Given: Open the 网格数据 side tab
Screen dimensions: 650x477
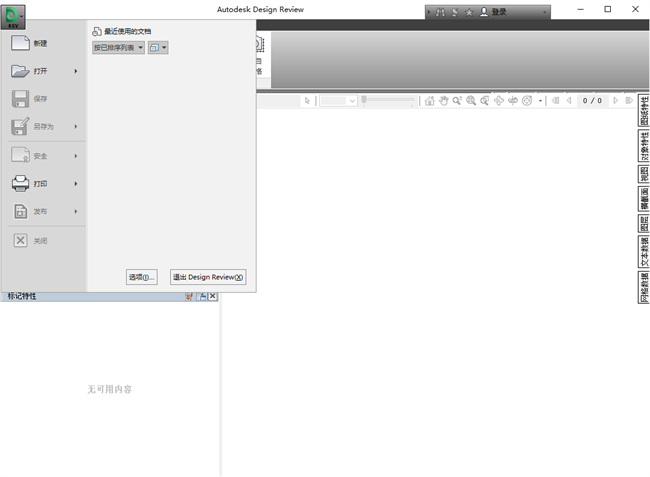Looking at the screenshot, I should [x=644, y=288].
